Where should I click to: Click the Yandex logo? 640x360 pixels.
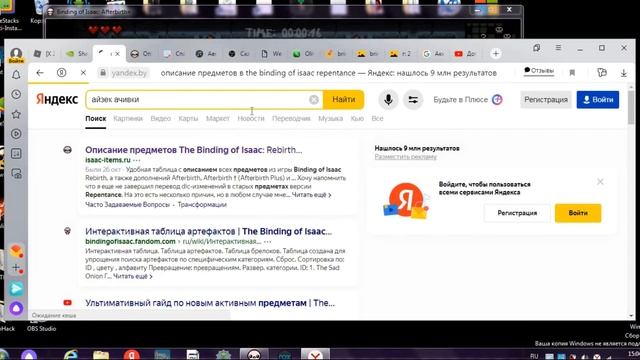point(57,99)
